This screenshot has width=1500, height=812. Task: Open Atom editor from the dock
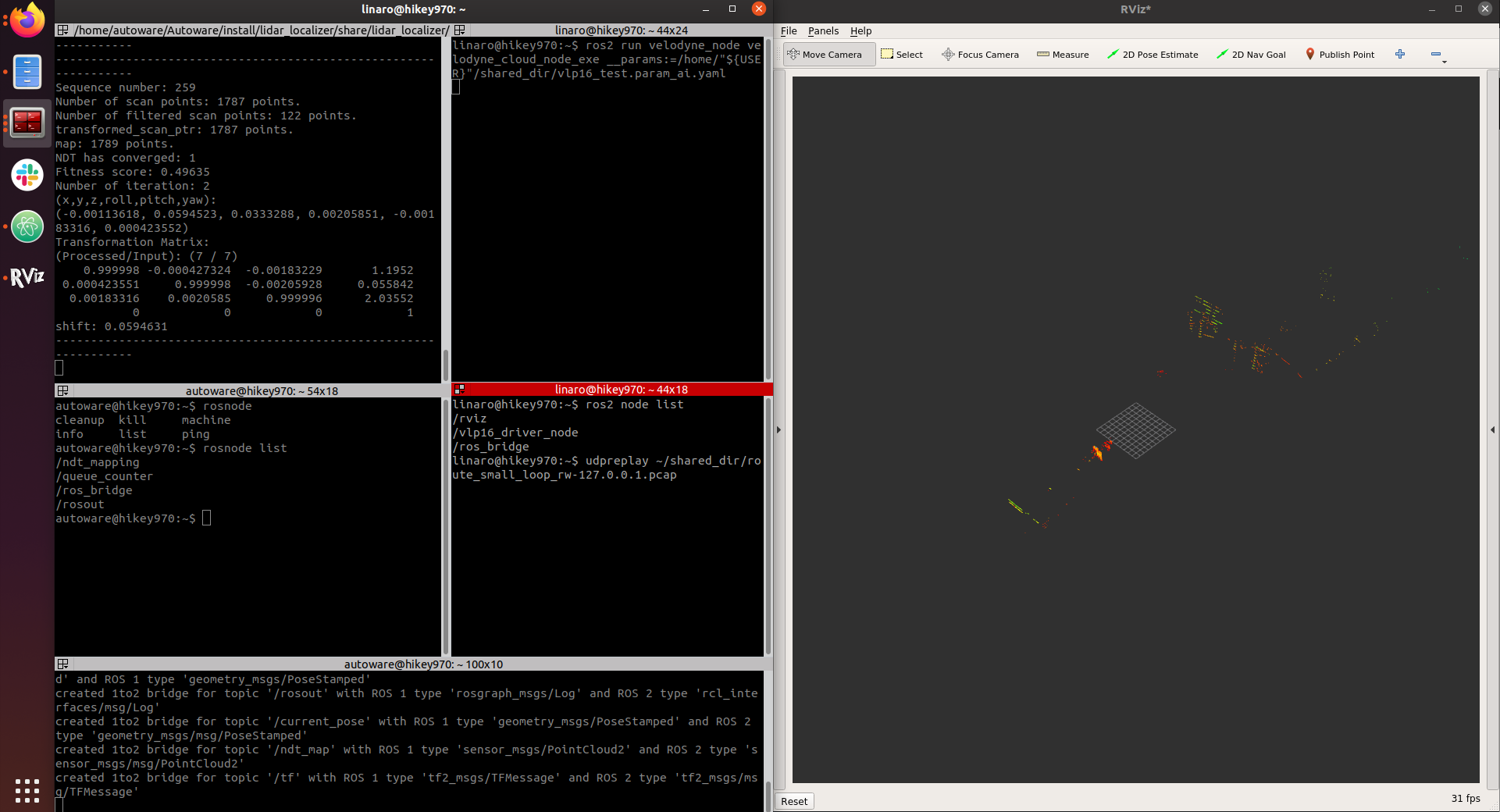27,227
